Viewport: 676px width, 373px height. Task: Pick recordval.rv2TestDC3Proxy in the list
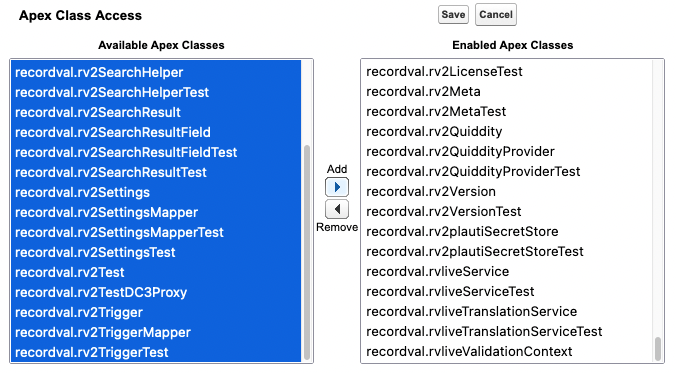(x=156, y=292)
